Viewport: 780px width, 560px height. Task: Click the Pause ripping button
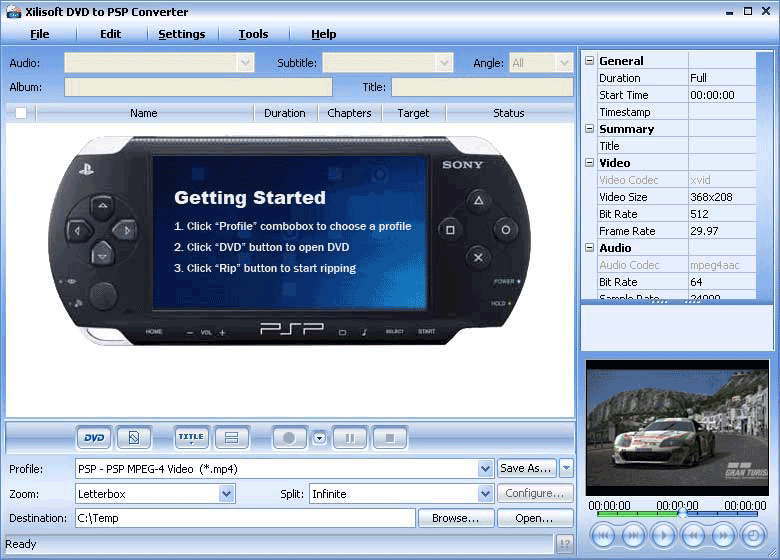click(350, 437)
